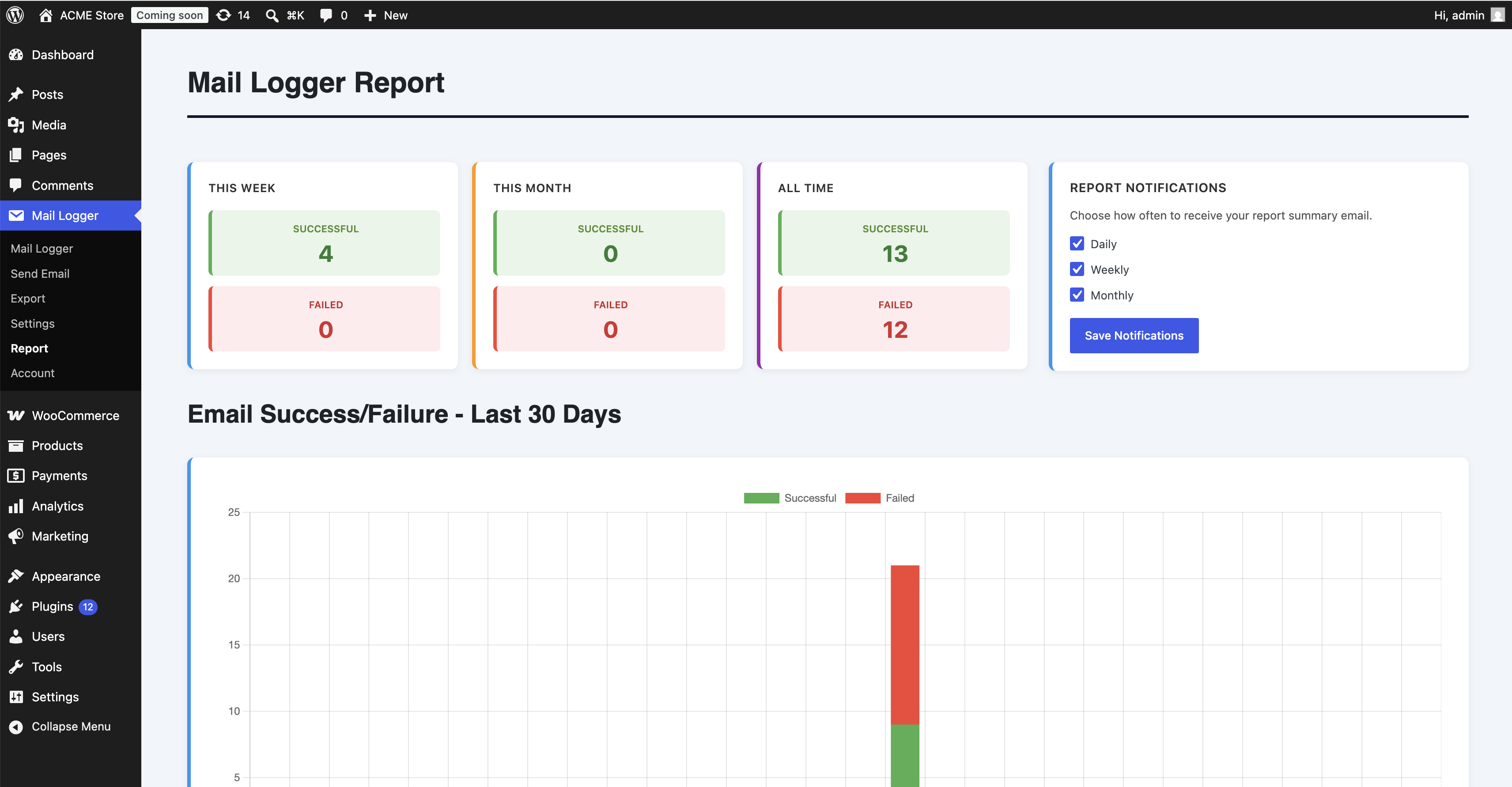The image size is (1512, 787).
Task: Click the THIS WEEK card title
Action: coord(242,188)
